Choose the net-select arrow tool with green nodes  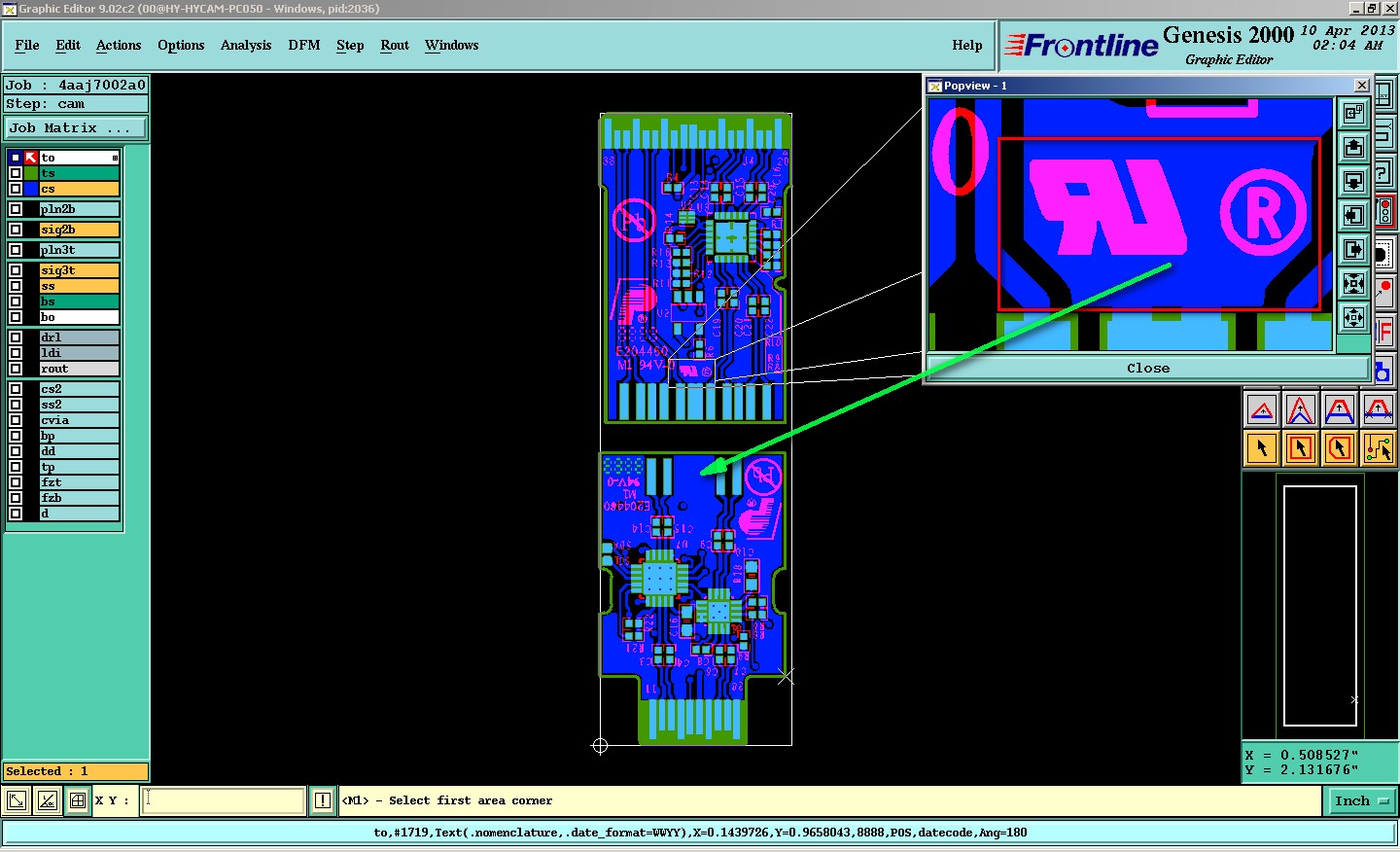1379,448
